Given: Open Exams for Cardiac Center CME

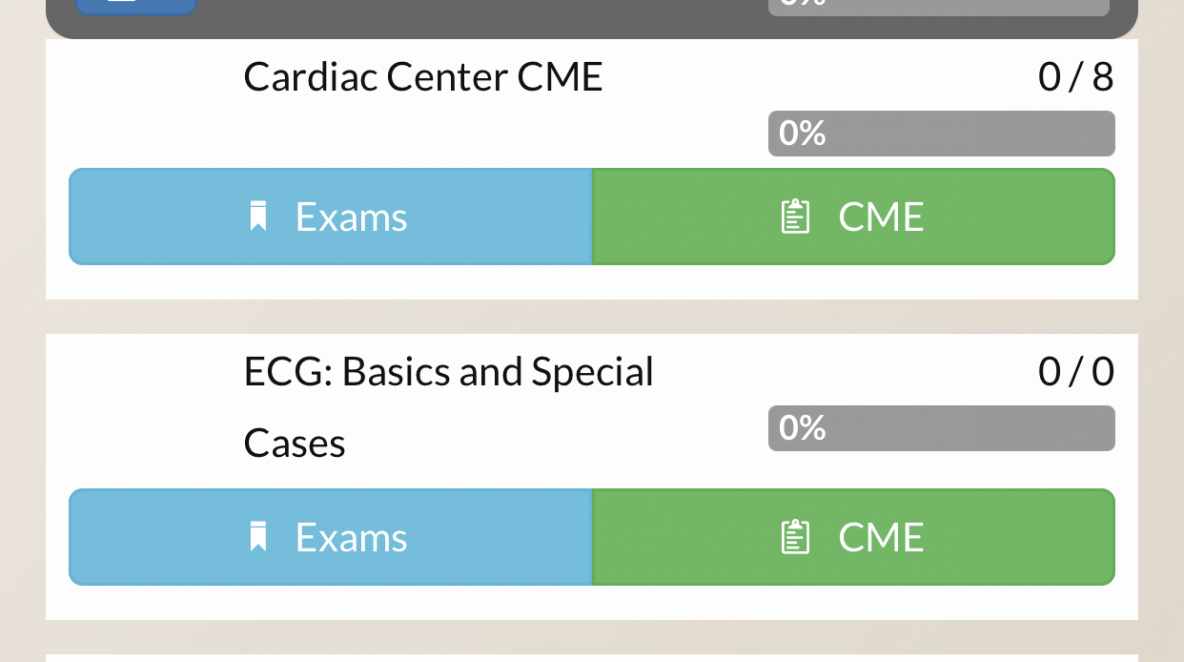Looking at the screenshot, I should click(330, 217).
